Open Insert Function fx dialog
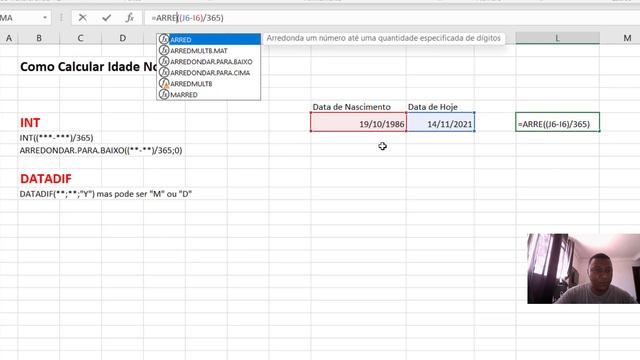The height and width of the screenshot is (360, 640). [130, 18]
